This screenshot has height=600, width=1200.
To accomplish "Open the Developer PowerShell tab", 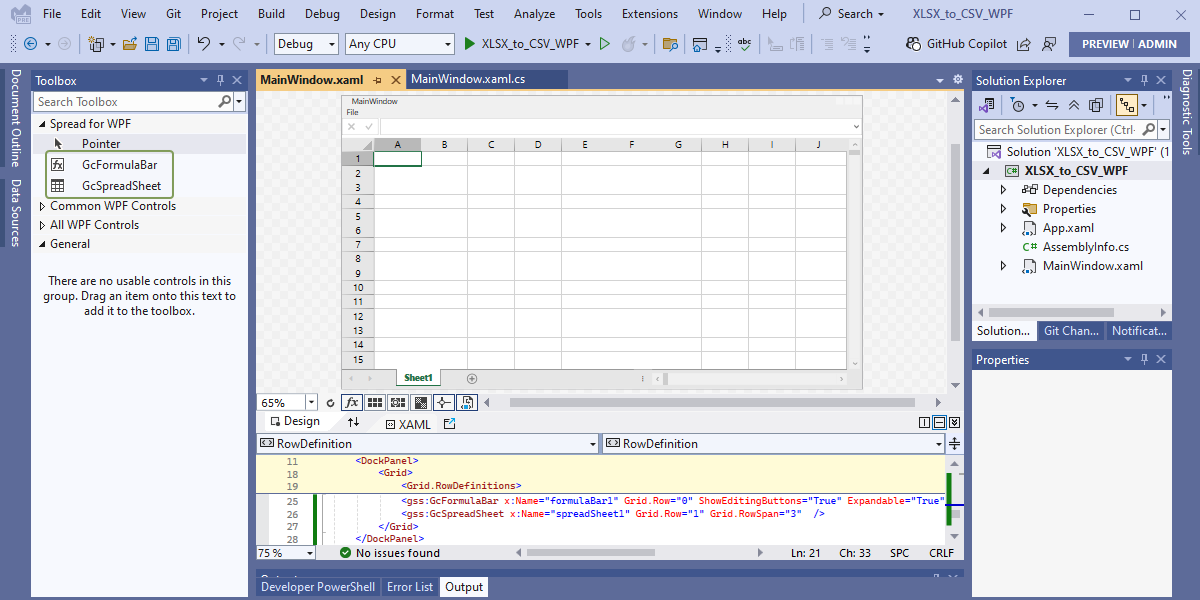I will click(x=318, y=587).
